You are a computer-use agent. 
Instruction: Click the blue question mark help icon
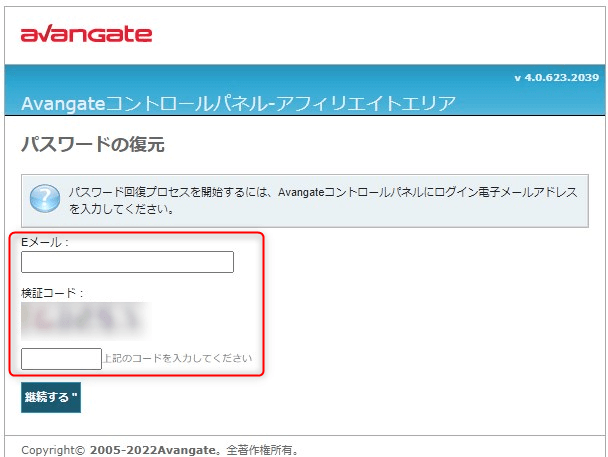coord(45,198)
